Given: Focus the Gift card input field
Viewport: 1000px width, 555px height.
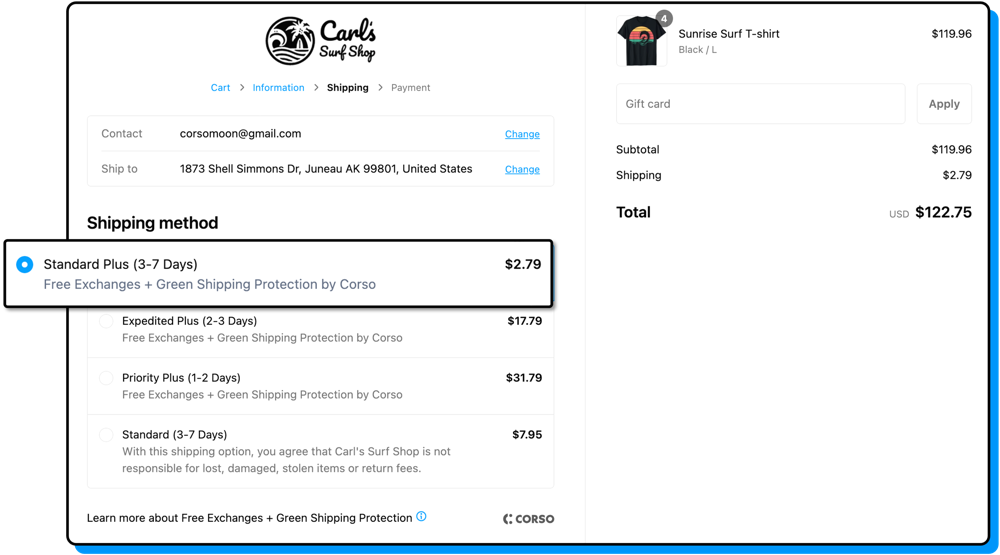Looking at the screenshot, I should coord(760,104).
